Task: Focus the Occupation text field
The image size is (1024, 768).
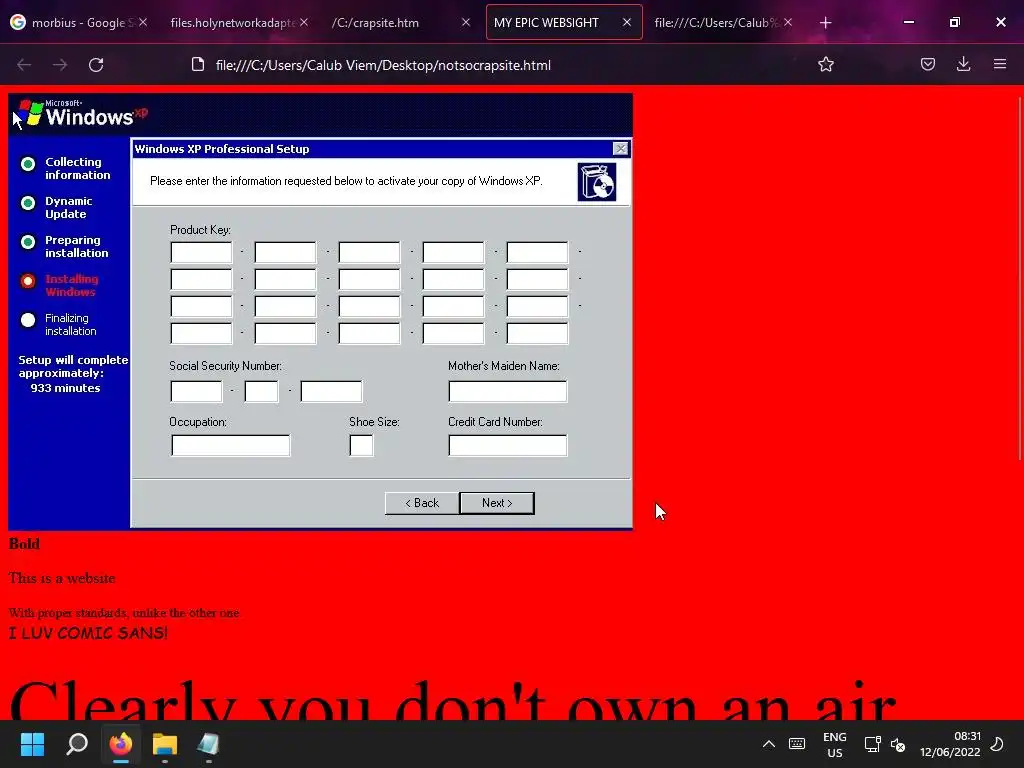Action: (231, 445)
